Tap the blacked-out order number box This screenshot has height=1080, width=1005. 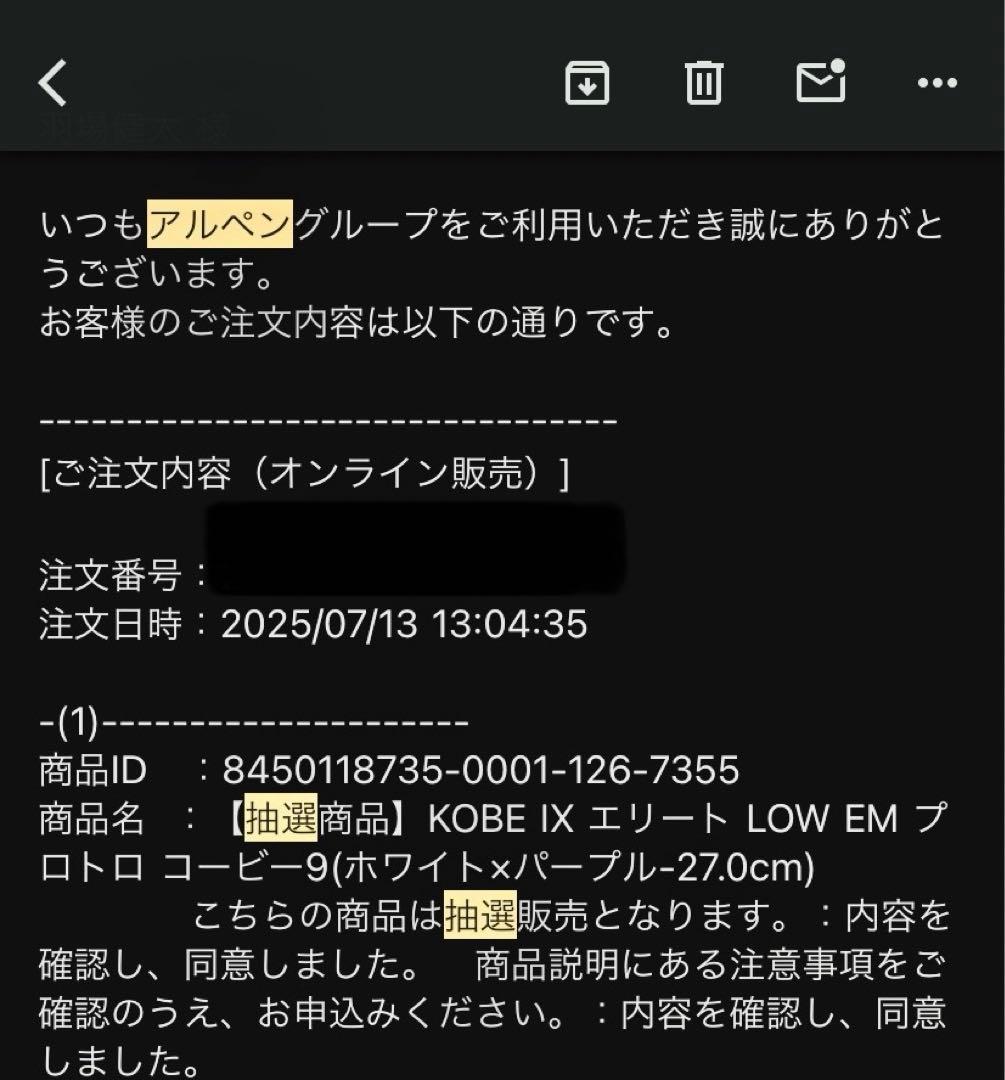point(416,549)
